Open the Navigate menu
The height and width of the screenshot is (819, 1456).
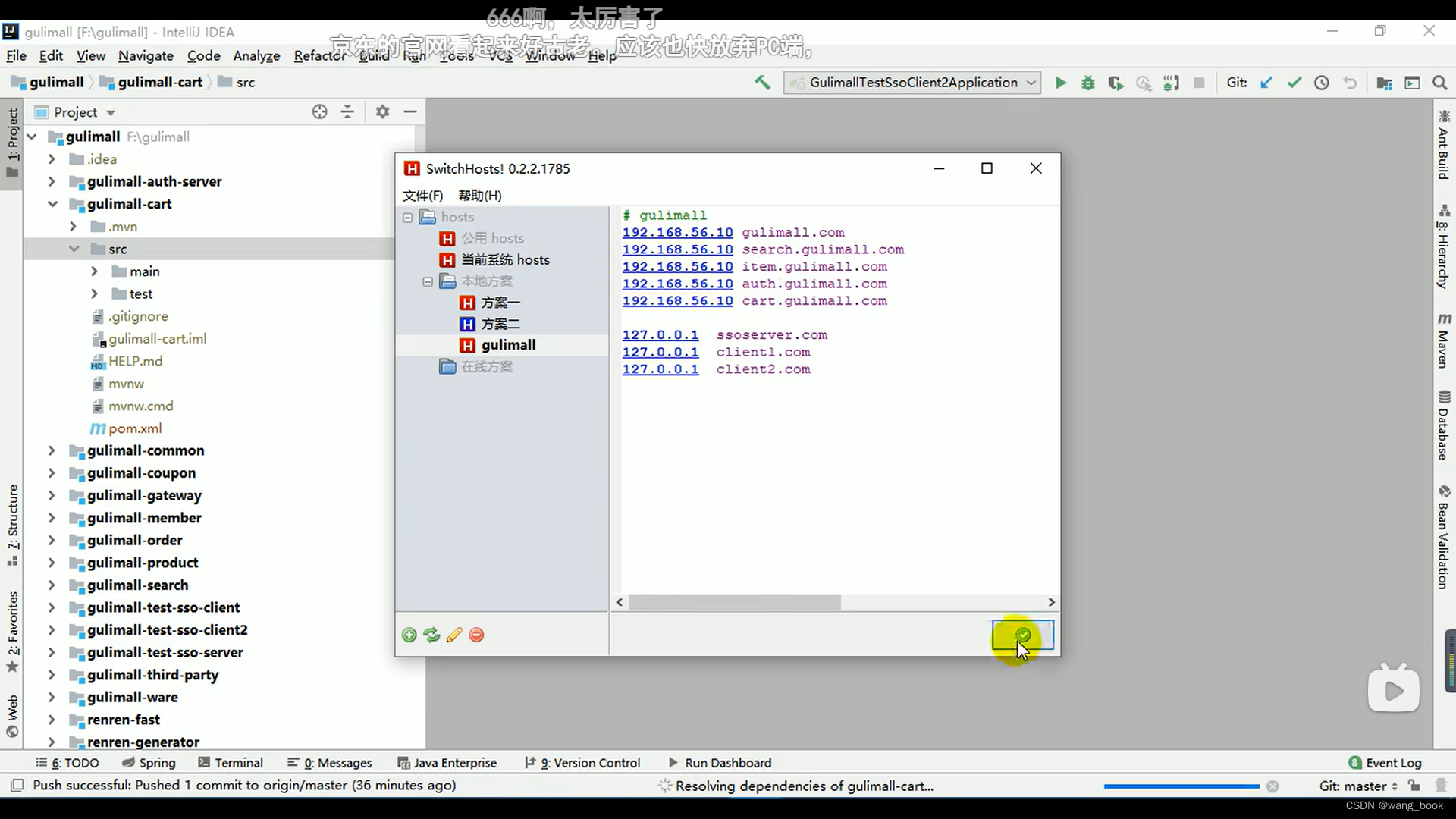(x=146, y=56)
